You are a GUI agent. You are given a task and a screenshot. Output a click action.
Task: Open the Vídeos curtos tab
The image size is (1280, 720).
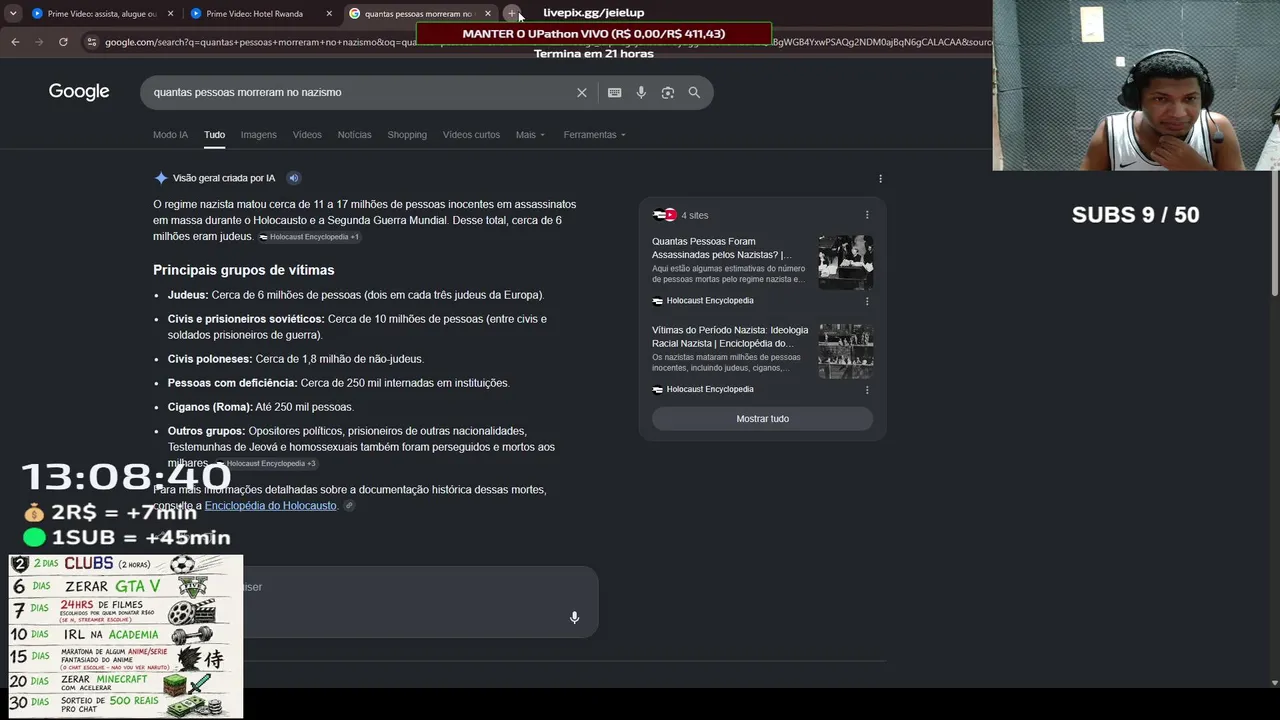point(471,135)
